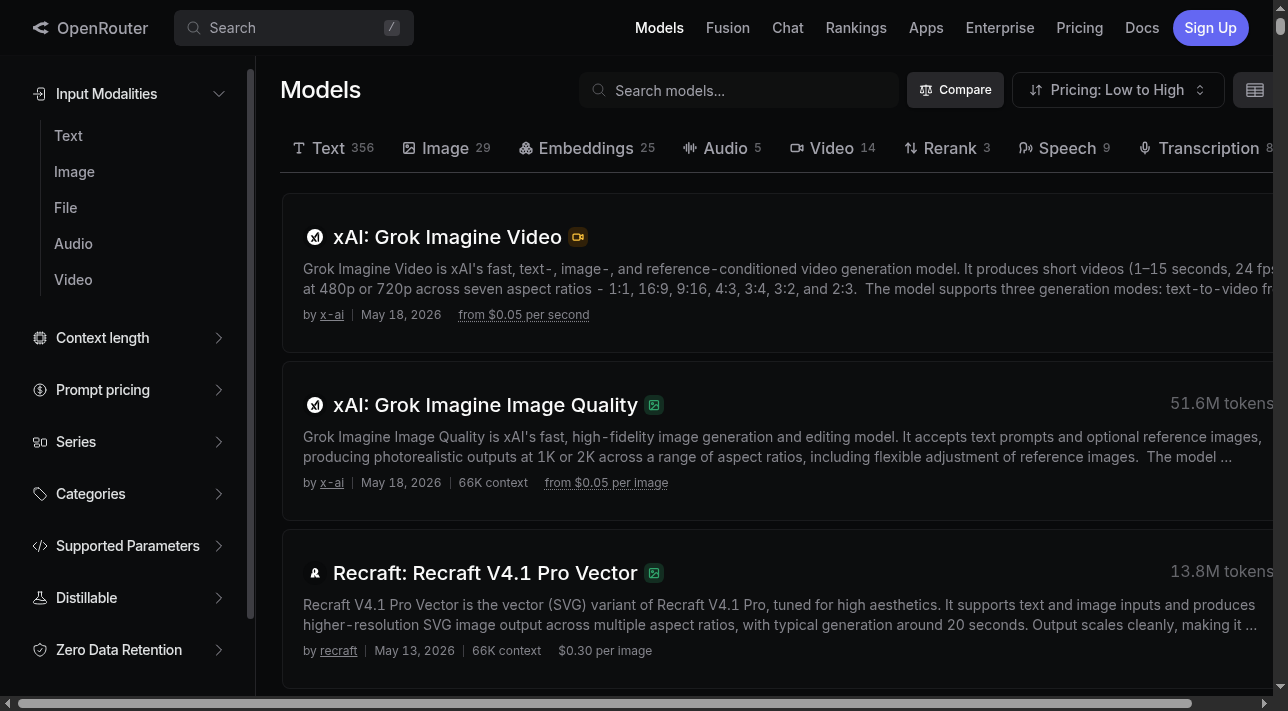Open Fusion in top navigation
This screenshot has height=711, width=1288.
728,28
